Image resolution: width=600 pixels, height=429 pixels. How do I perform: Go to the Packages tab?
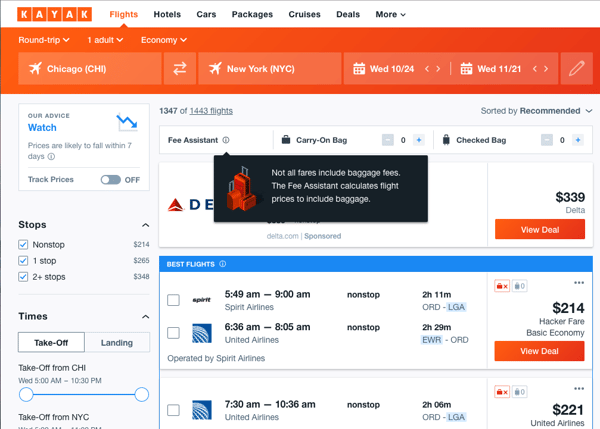[x=252, y=15]
